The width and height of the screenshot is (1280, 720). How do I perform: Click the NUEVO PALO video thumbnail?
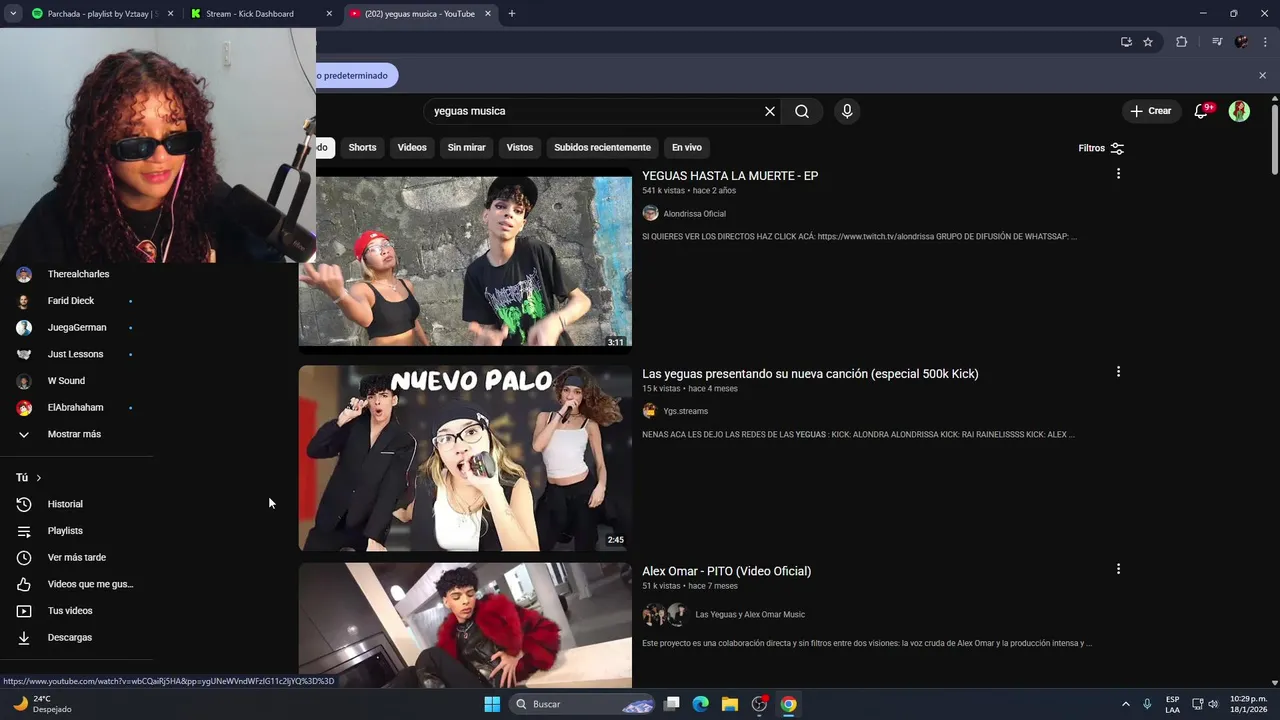point(465,458)
